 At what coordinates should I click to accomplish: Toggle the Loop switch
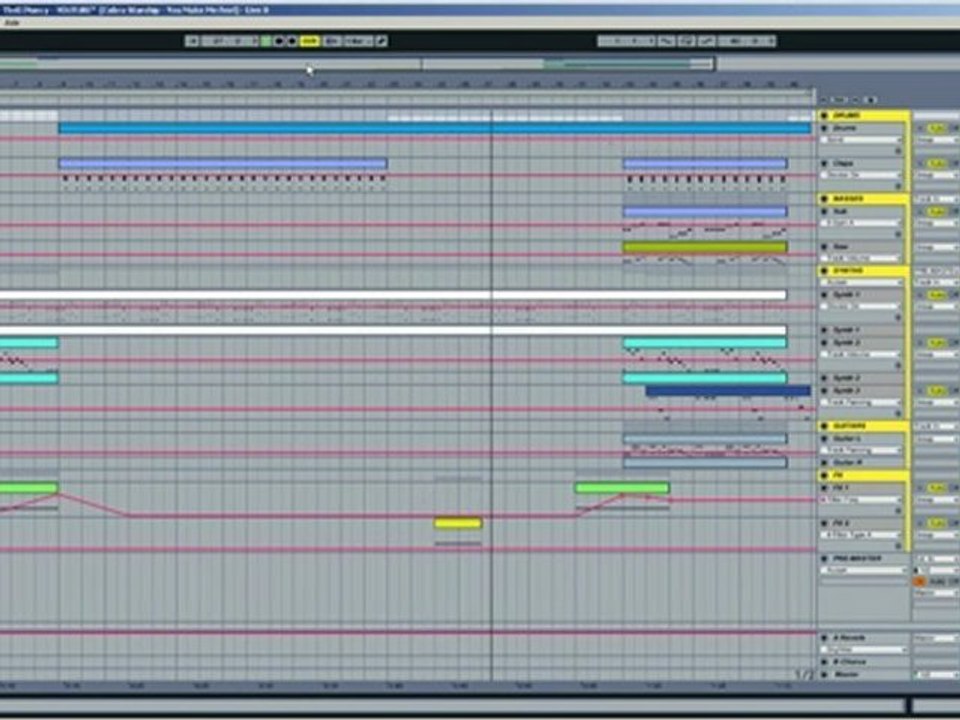tap(686, 41)
